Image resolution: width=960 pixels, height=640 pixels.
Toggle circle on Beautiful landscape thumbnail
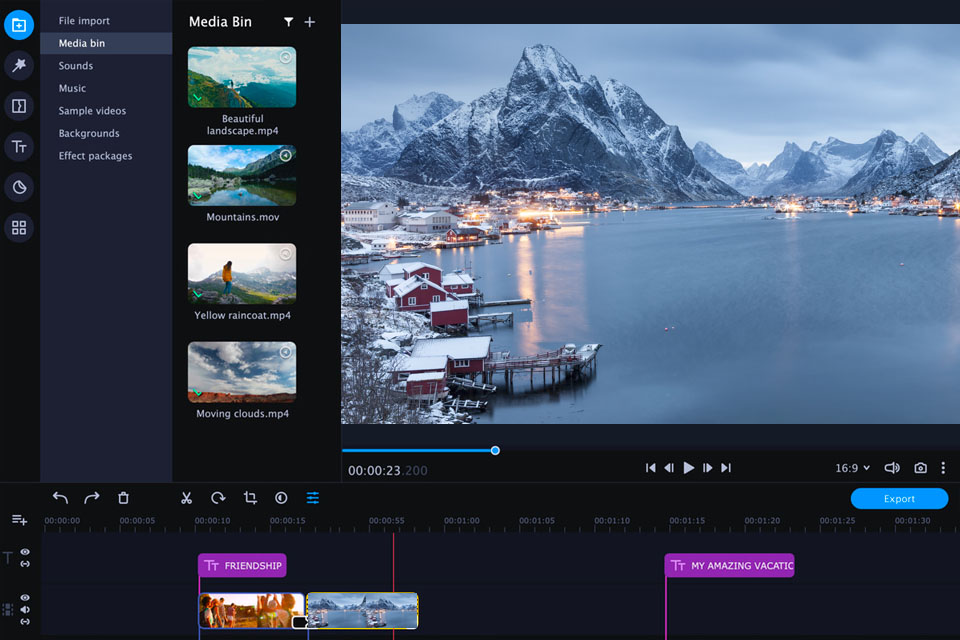click(x=285, y=57)
